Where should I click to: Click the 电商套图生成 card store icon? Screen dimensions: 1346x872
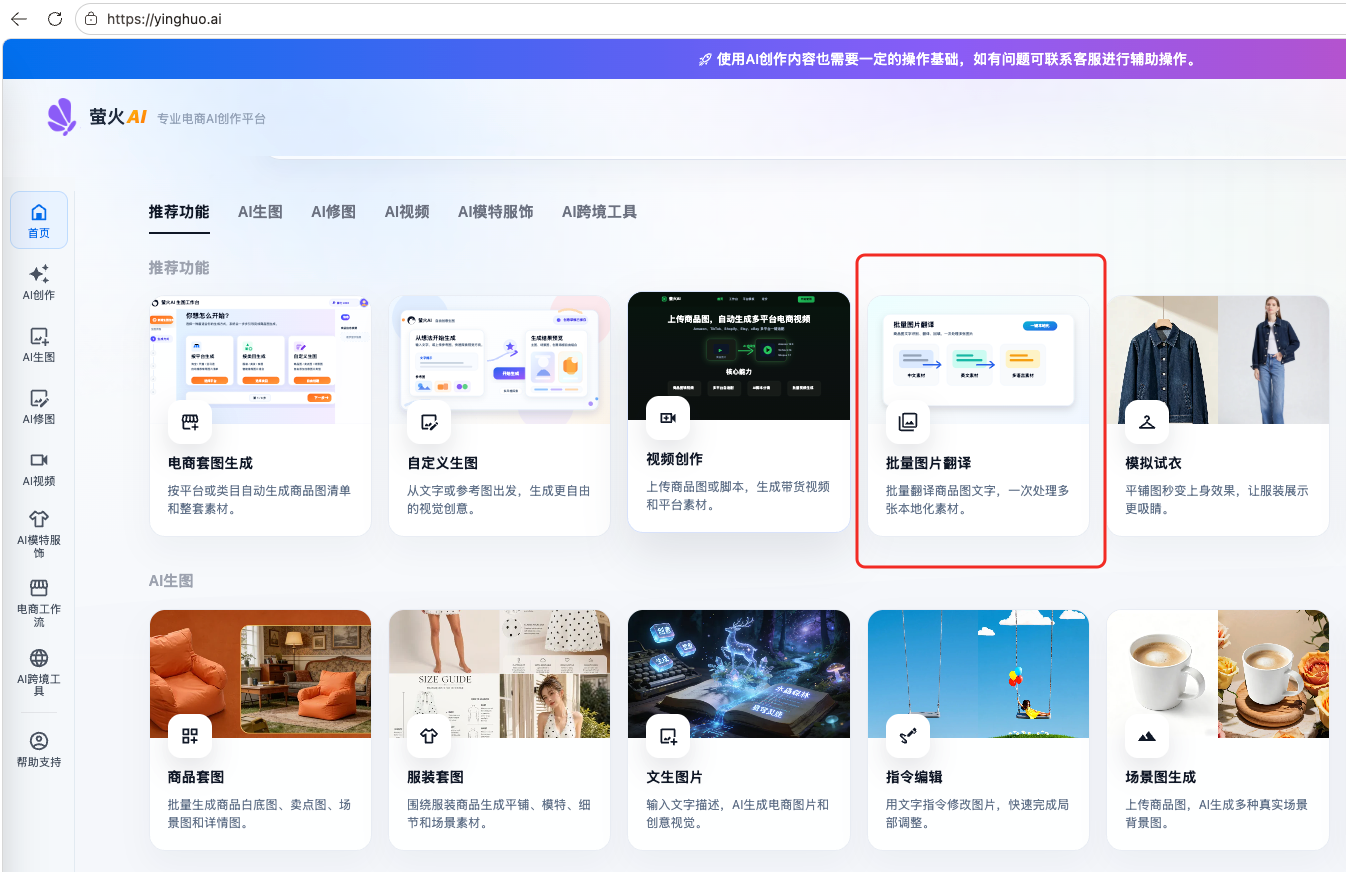click(x=190, y=422)
